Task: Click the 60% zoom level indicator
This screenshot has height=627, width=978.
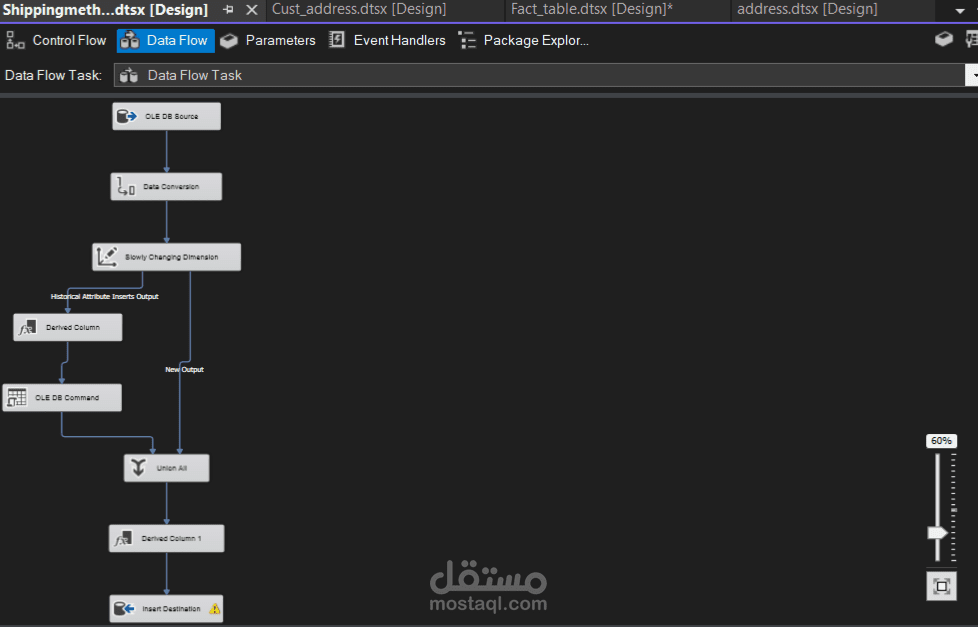Action: [941, 441]
